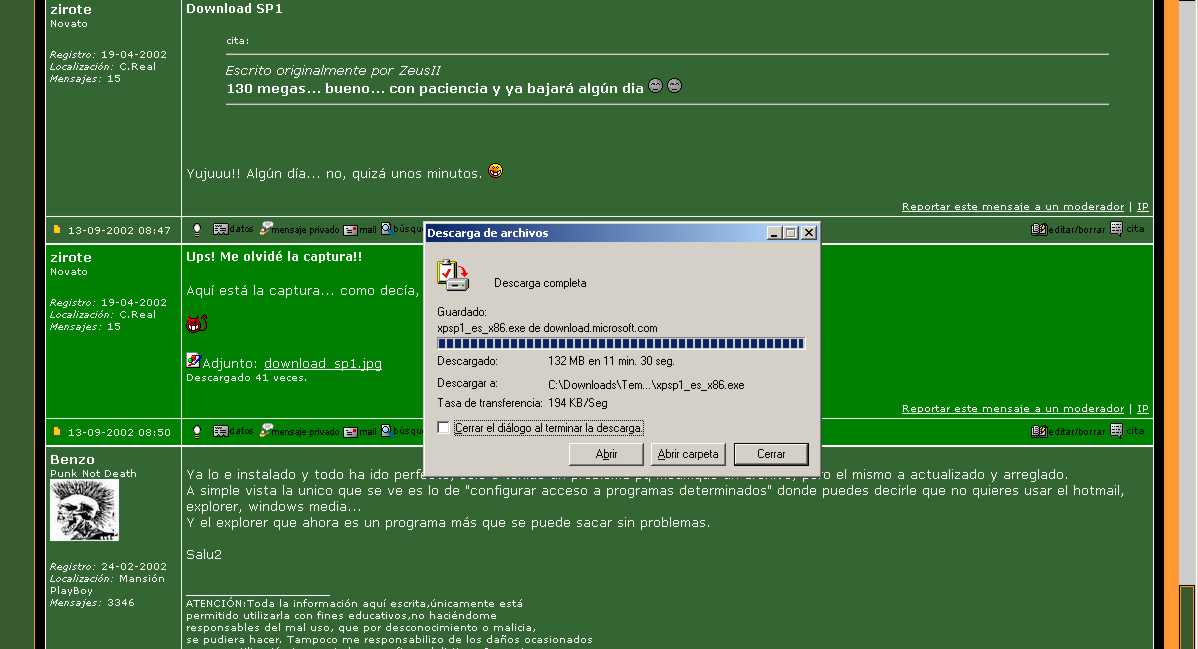Click the light bulb icon in the 08:50 bar

(197, 431)
